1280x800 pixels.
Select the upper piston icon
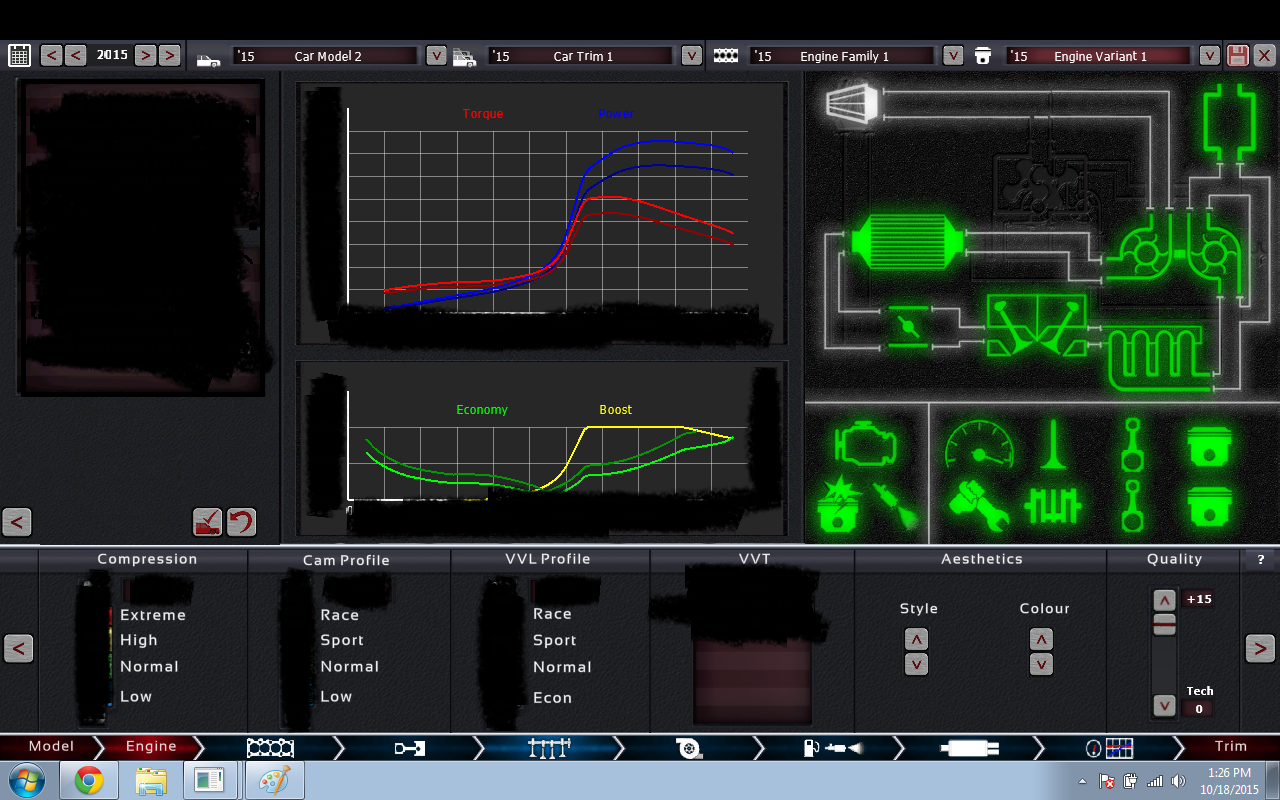(x=1209, y=447)
